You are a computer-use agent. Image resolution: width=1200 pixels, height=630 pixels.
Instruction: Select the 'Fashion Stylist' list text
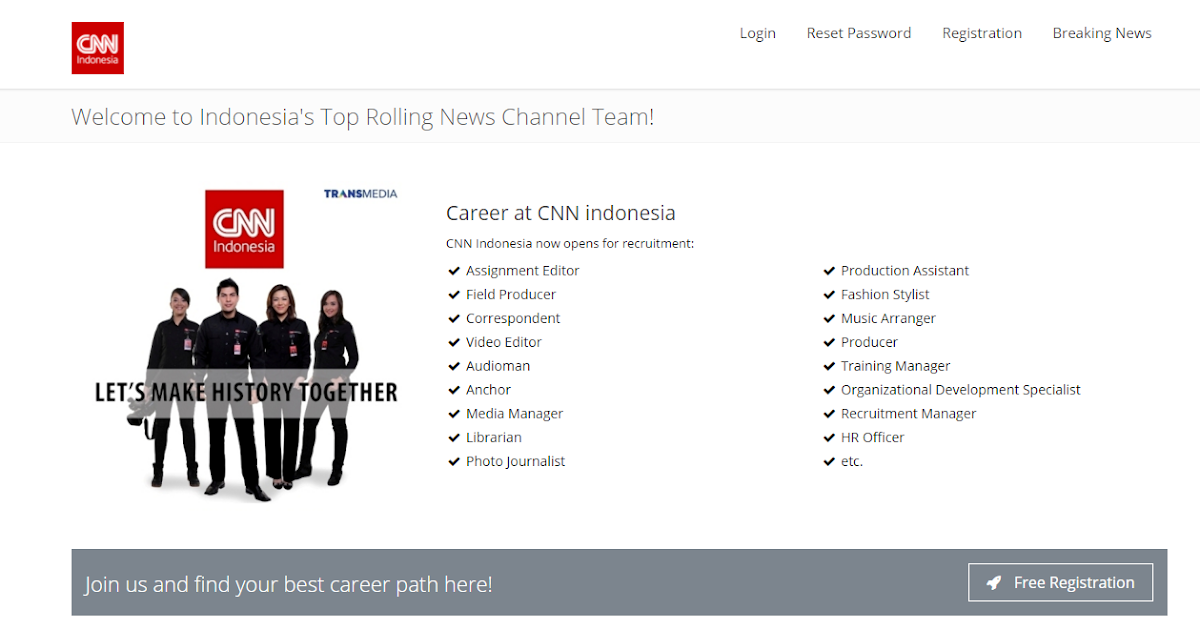pos(885,295)
